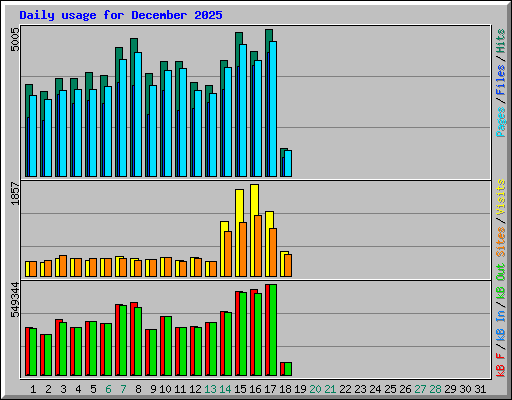Click day 14 on the x-axis
The image size is (512, 400).
225,389
